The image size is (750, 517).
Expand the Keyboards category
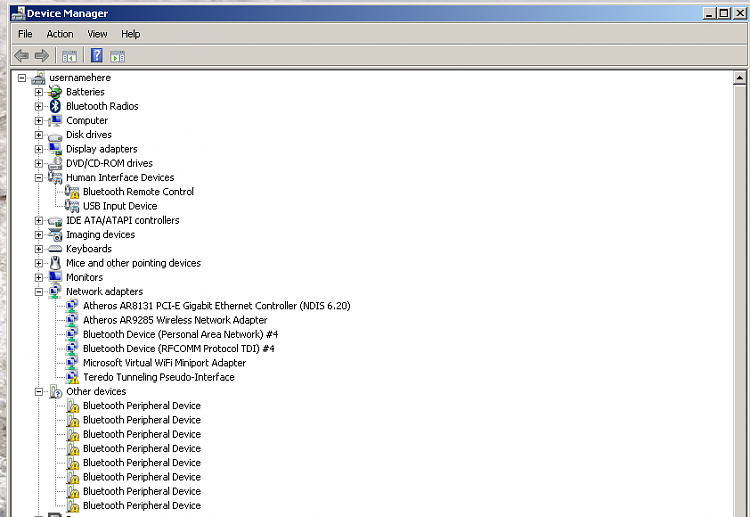pos(39,249)
